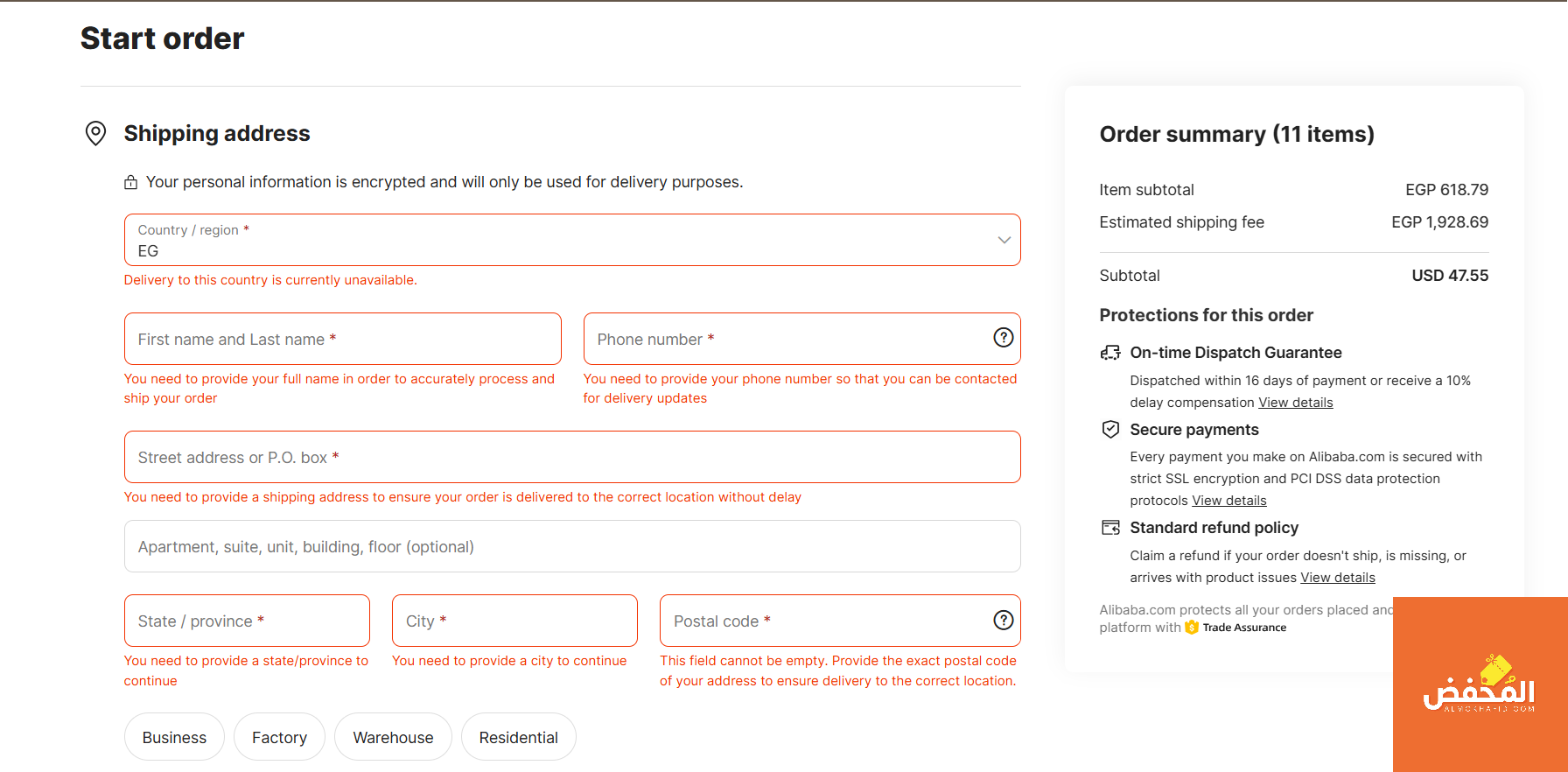Click the location pin icon beside Shipping address

point(95,133)
